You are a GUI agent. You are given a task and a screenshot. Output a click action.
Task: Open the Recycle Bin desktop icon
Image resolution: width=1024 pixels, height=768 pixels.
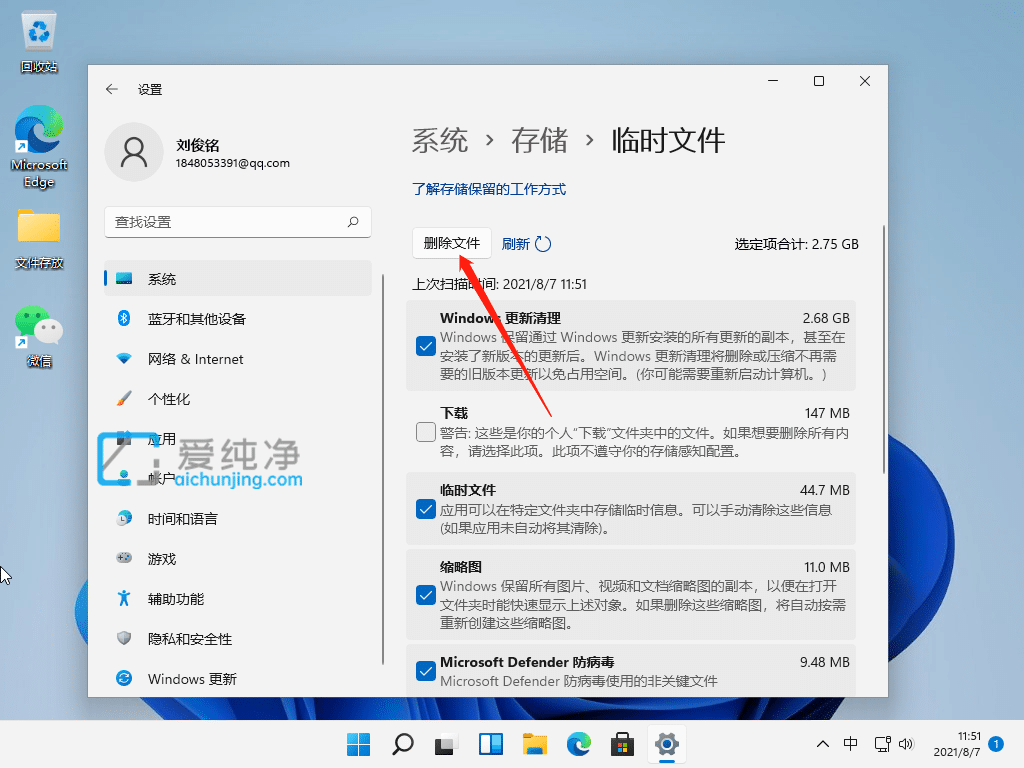point(39,42)
